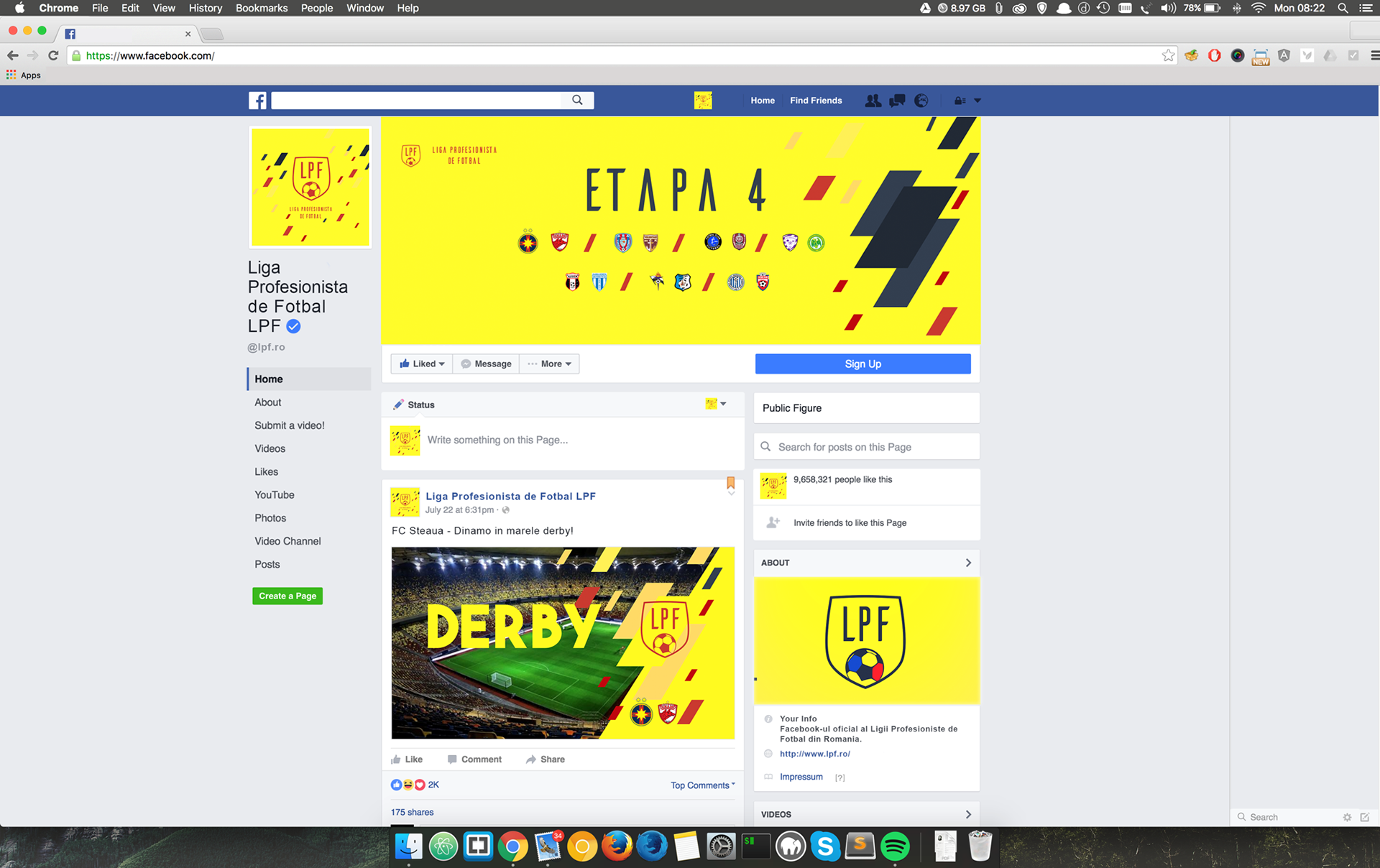Viewport: 1380px width, 868px height.
Task: Open Videos in page sidebar
Action: pos(270,448)
